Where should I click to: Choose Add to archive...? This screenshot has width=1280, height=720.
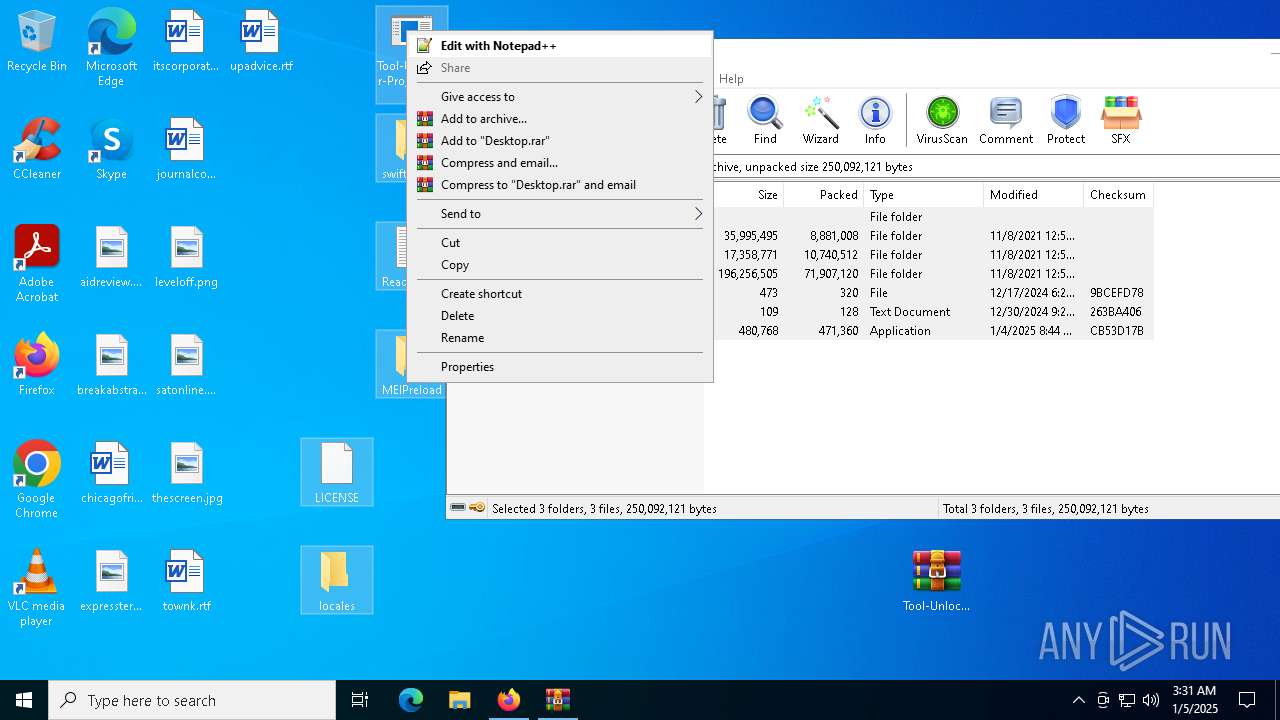[x=560, y=119]
